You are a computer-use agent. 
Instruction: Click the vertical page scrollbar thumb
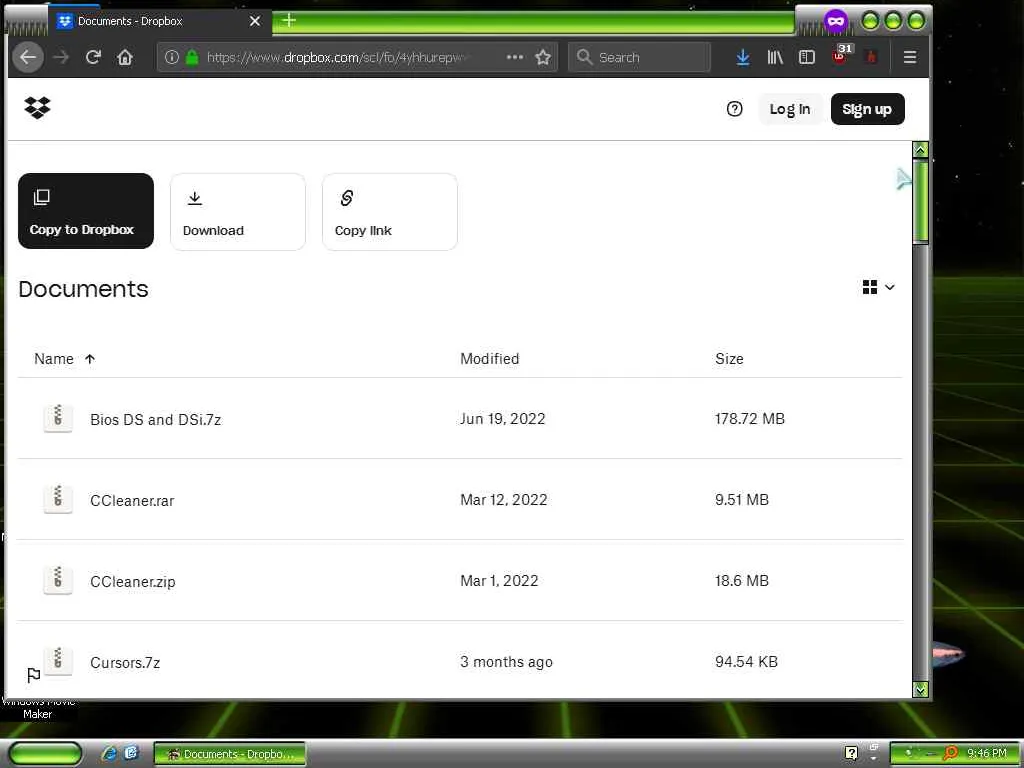(920, 201)
